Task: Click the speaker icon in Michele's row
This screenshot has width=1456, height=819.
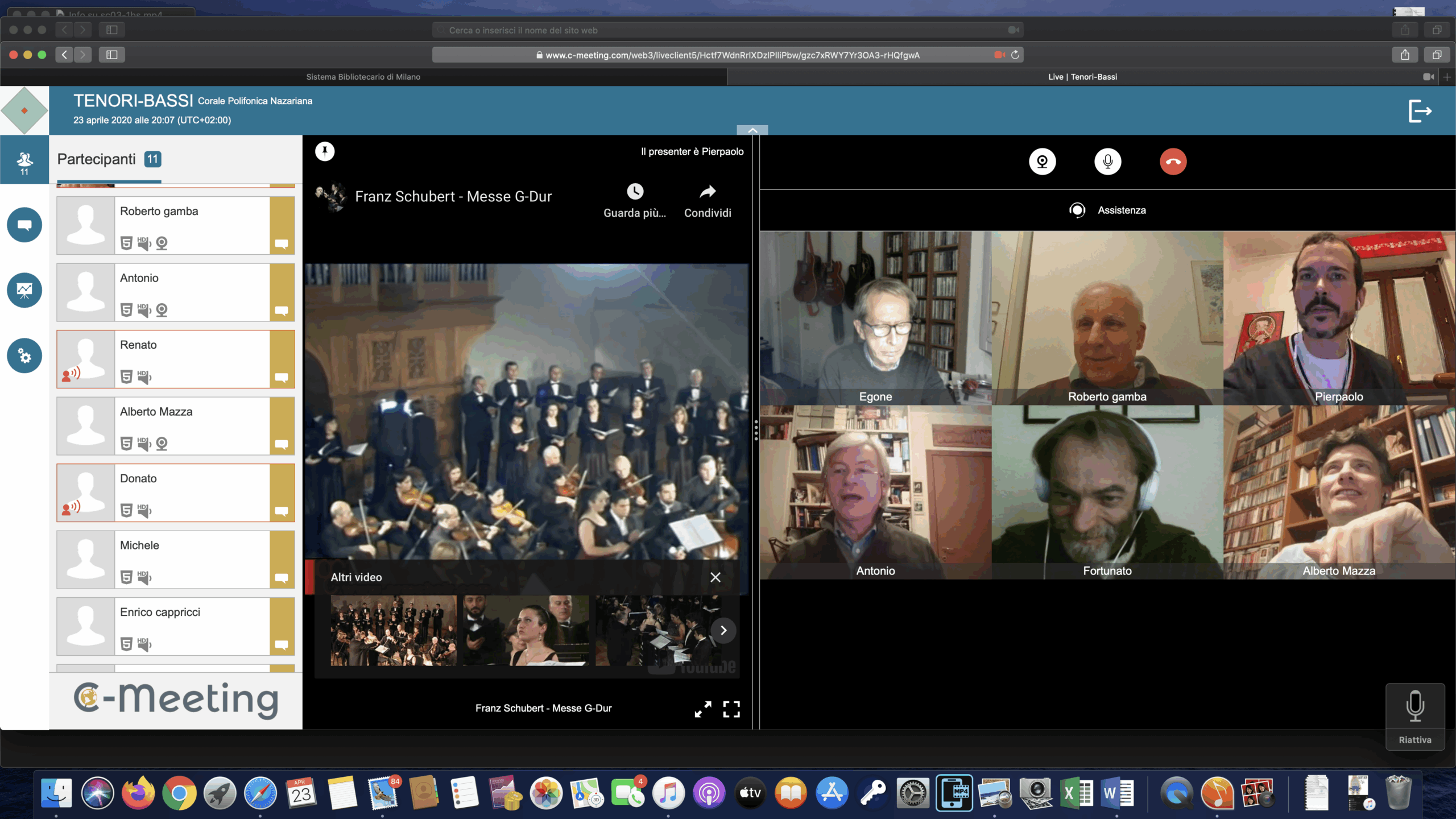Action: click(x=144, y=577)
